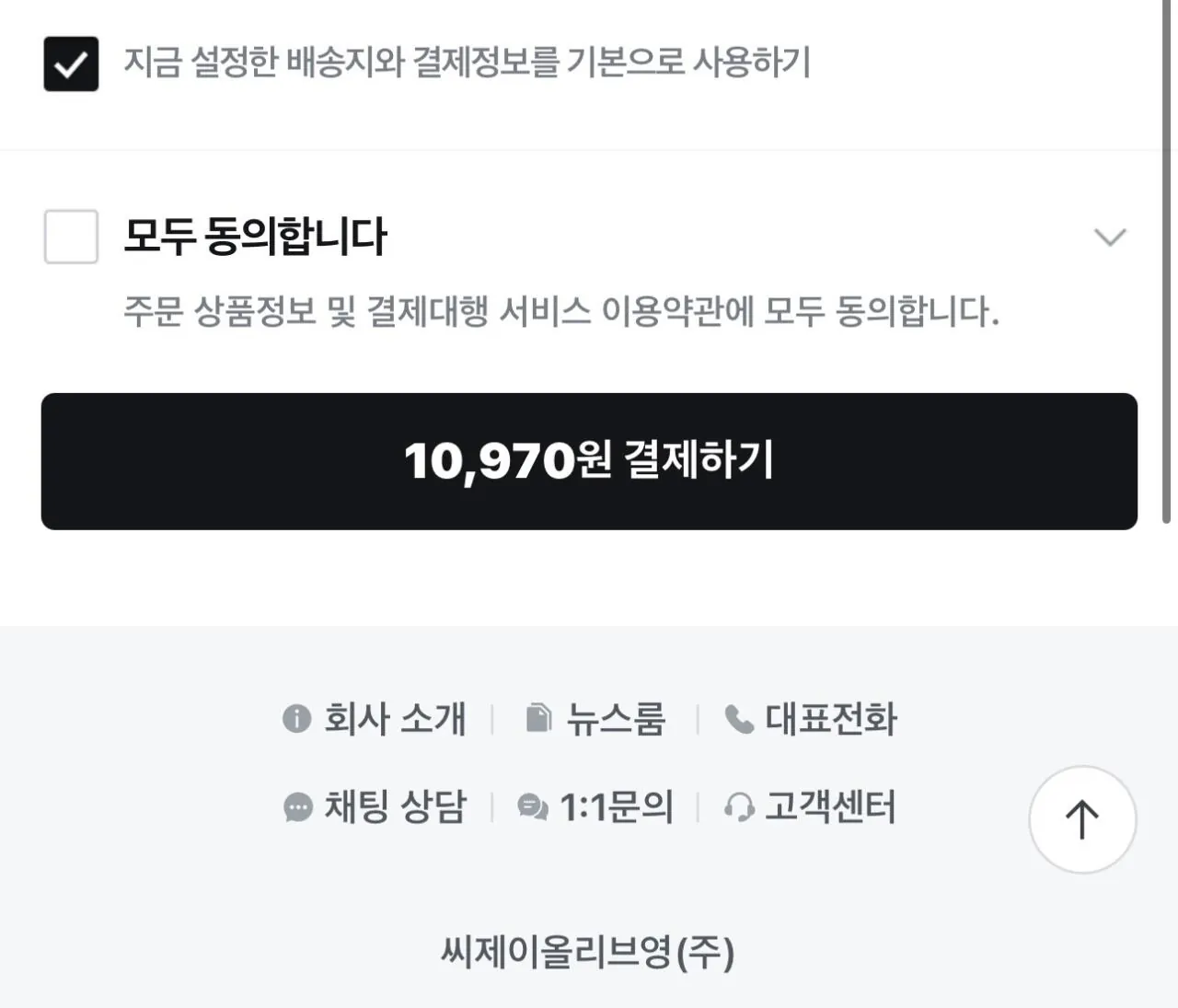Click the 10,970원 결제하기 payment button
This screenshot has width=1178, height=1008.
(589, 461)
